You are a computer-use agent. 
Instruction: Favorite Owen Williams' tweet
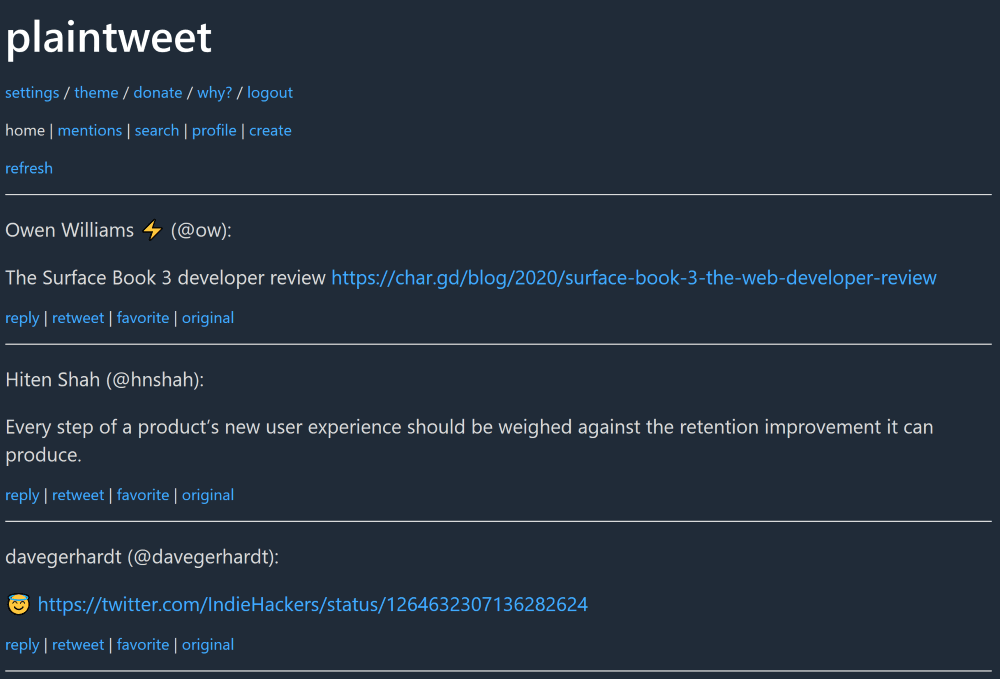[143, 318]
